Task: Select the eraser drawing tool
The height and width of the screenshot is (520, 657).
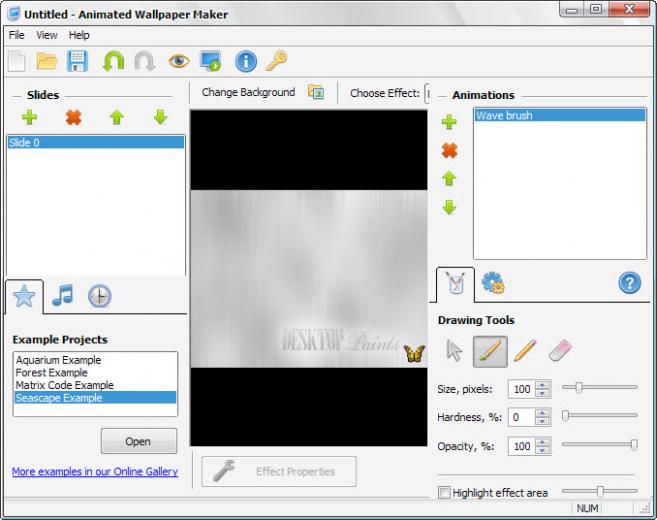Action: point(560,350)
